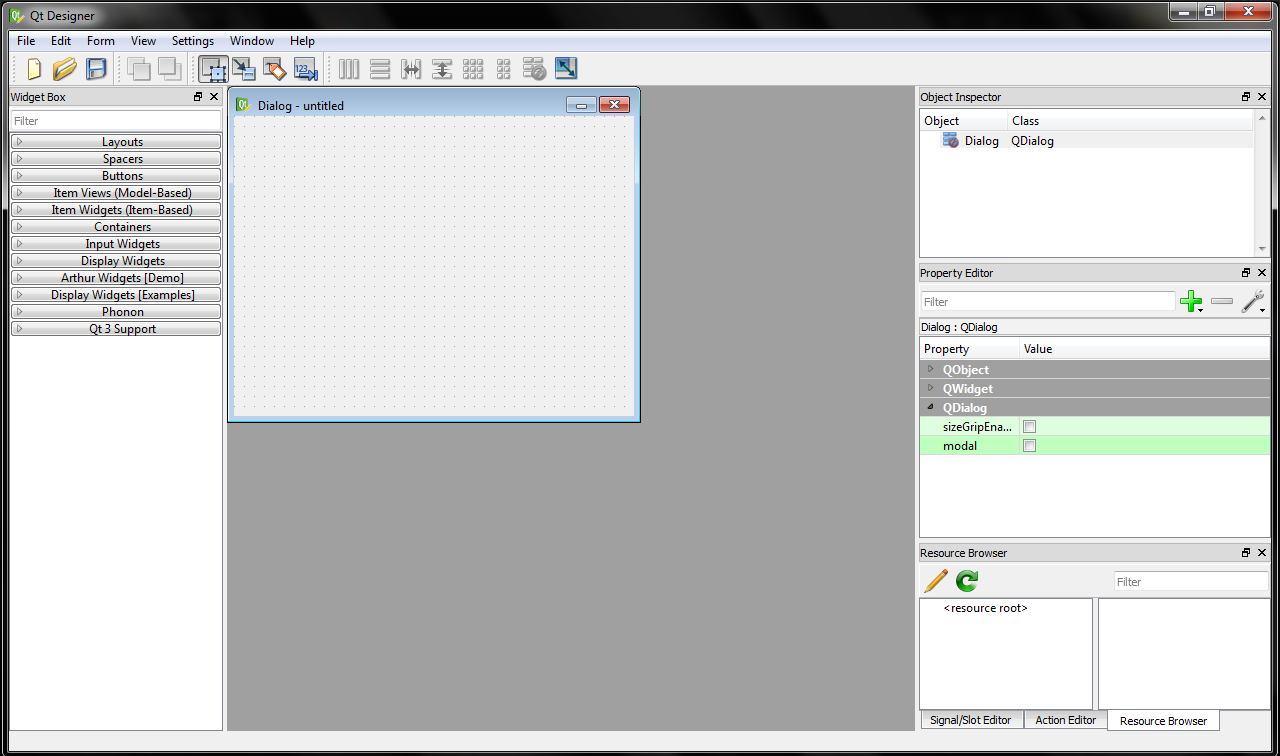
Task: Click the New form toolbar icon
Action: (34, 69)
